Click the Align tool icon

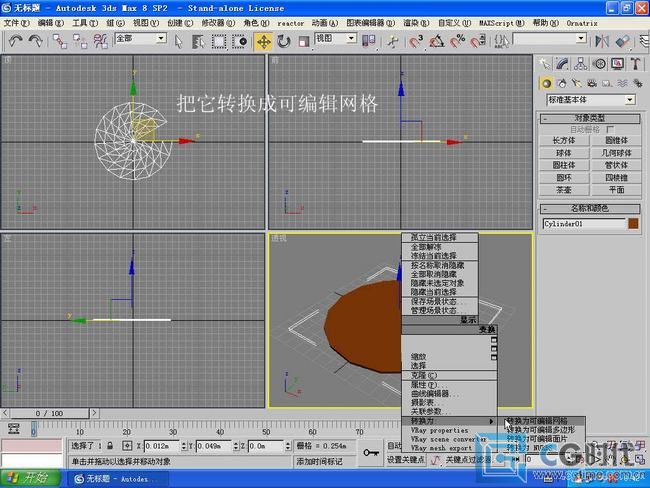622,41
